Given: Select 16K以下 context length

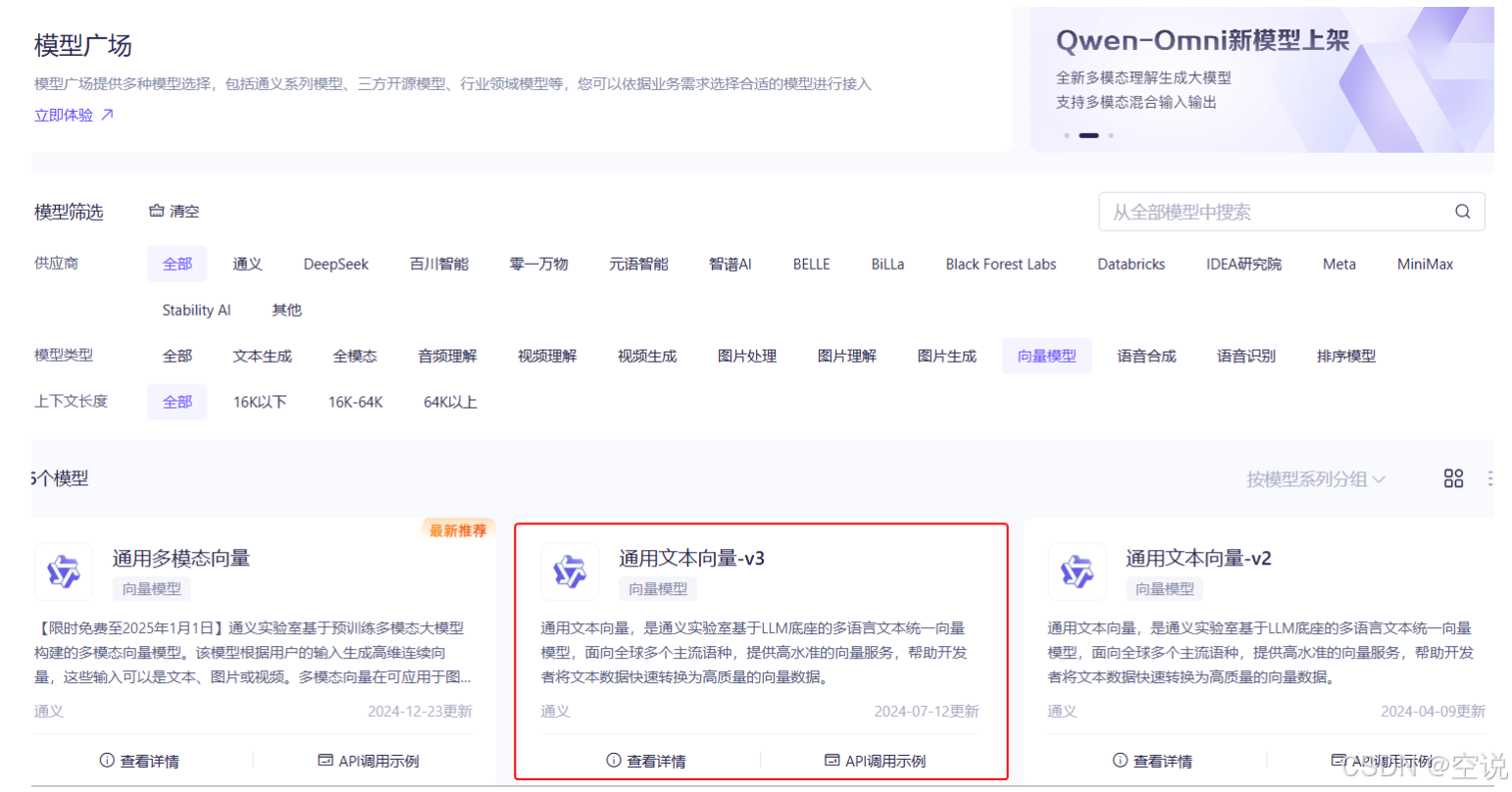Looking at the screenshot, I should point(260,402).
